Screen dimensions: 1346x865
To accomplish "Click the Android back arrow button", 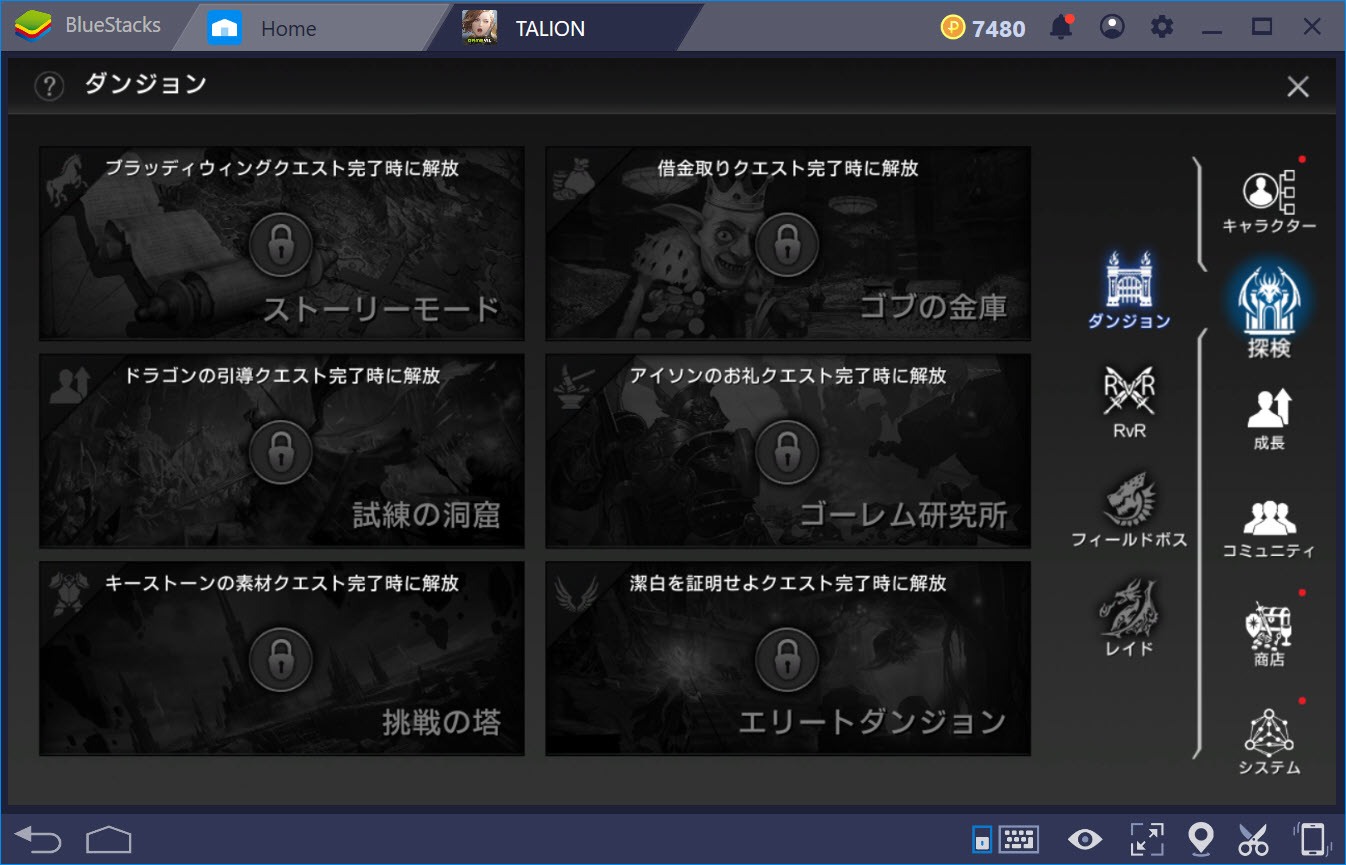I will coord(37,839).
